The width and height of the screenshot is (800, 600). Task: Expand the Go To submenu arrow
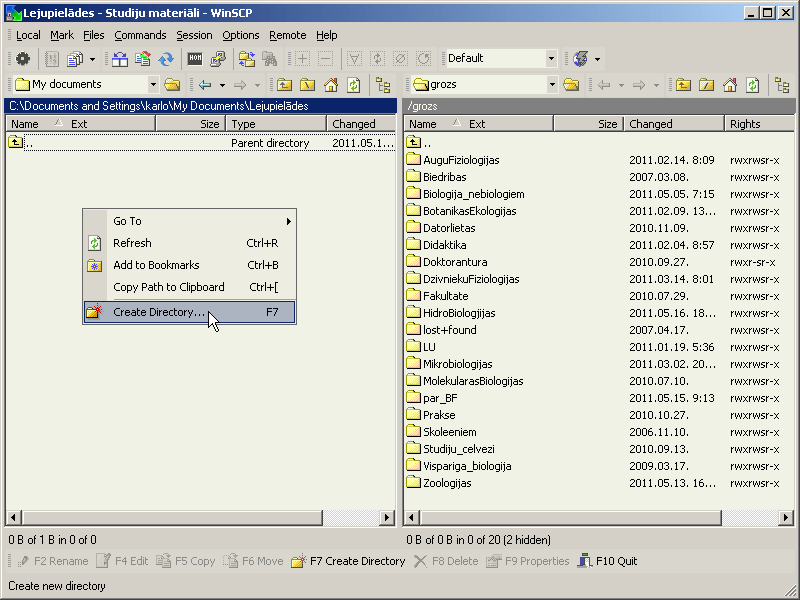(x=288, y=221)
